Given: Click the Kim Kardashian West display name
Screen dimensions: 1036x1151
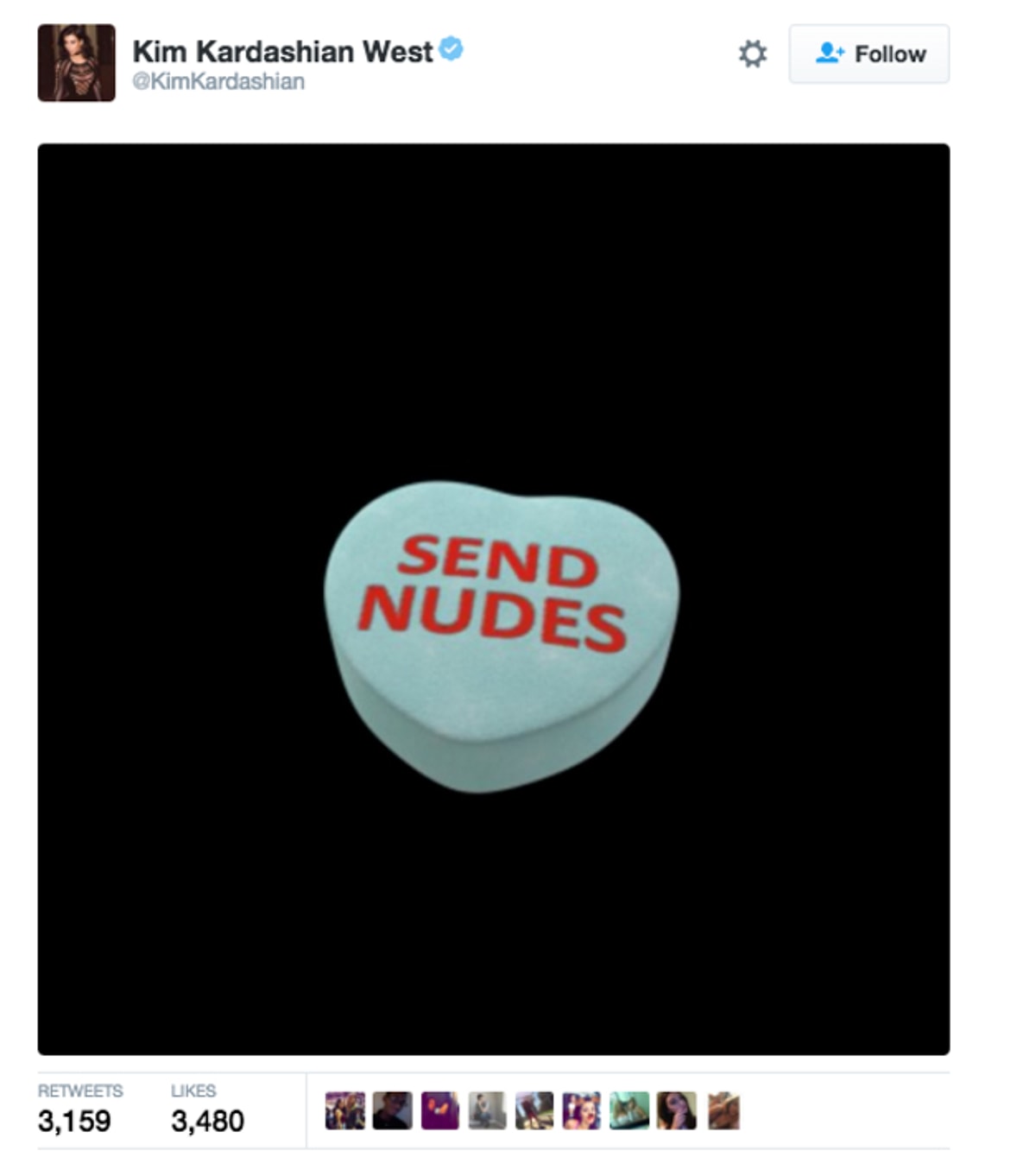Looking at the screenshot, I should (282, 52).
